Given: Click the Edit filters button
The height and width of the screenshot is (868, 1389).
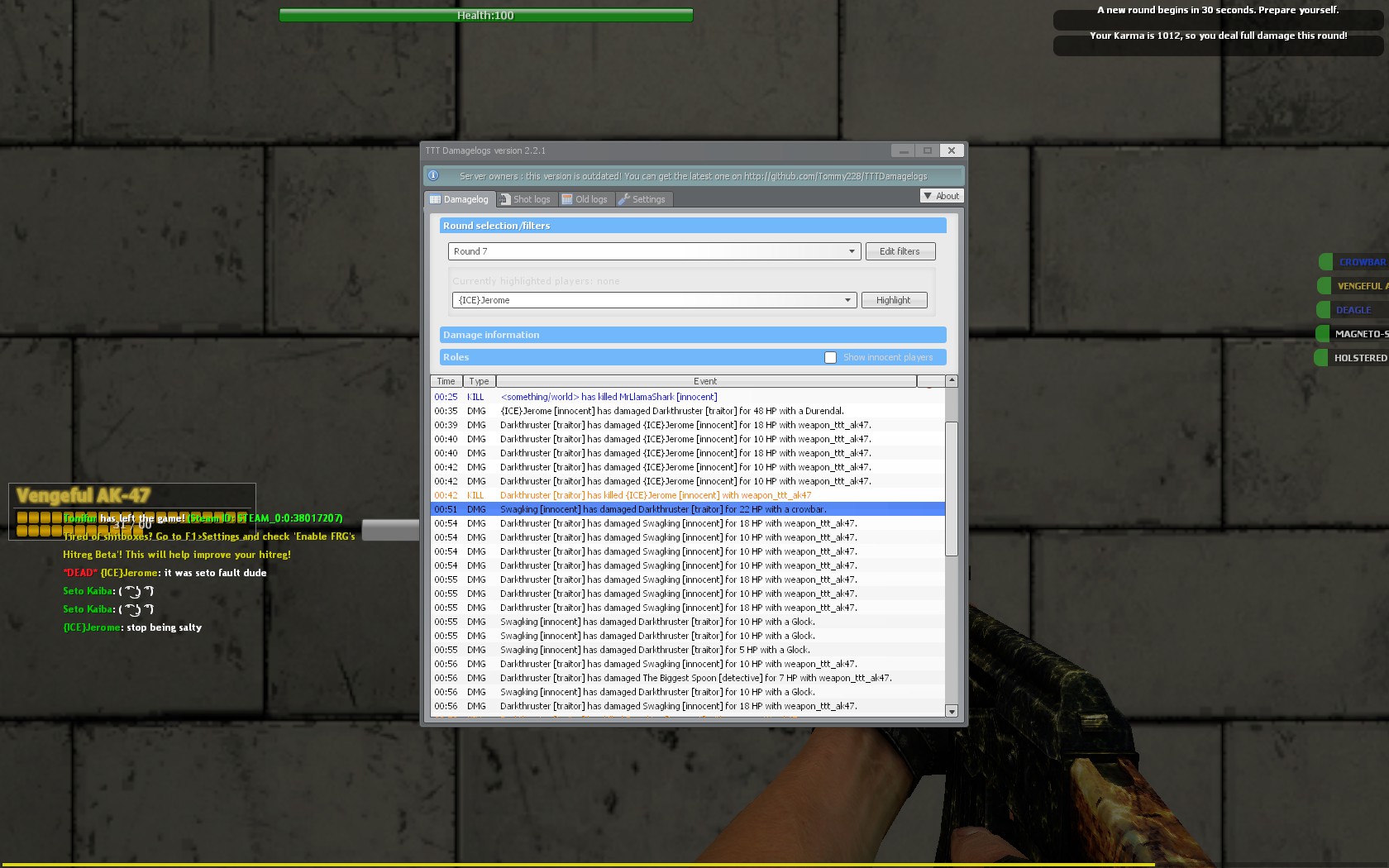Looking at the screenshot, I should pos(900,251).
